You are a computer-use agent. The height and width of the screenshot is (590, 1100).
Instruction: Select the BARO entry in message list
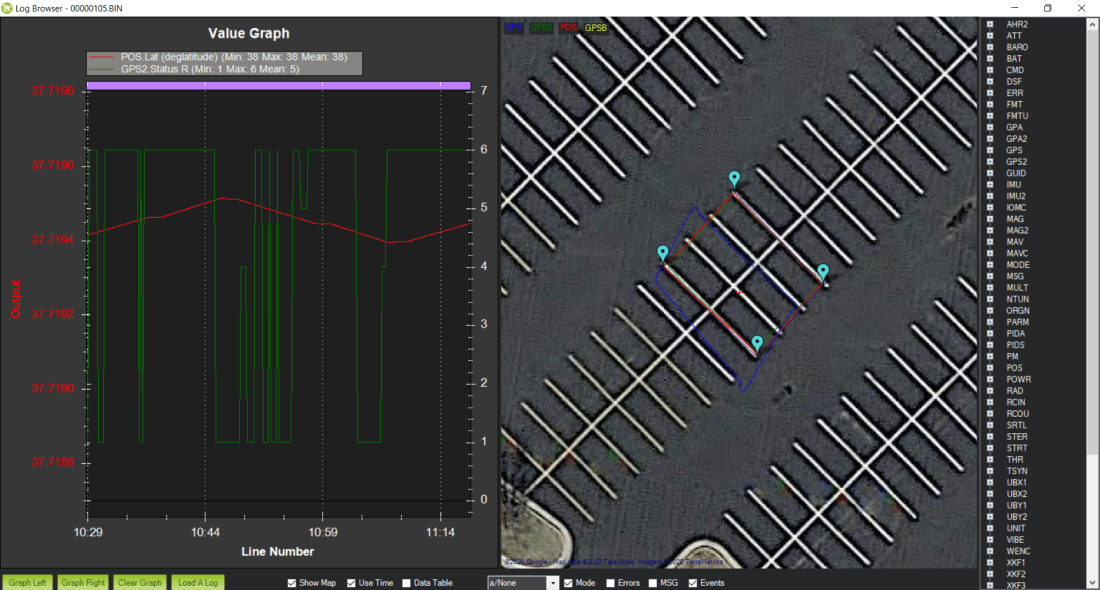click(x=1016, y=47)
